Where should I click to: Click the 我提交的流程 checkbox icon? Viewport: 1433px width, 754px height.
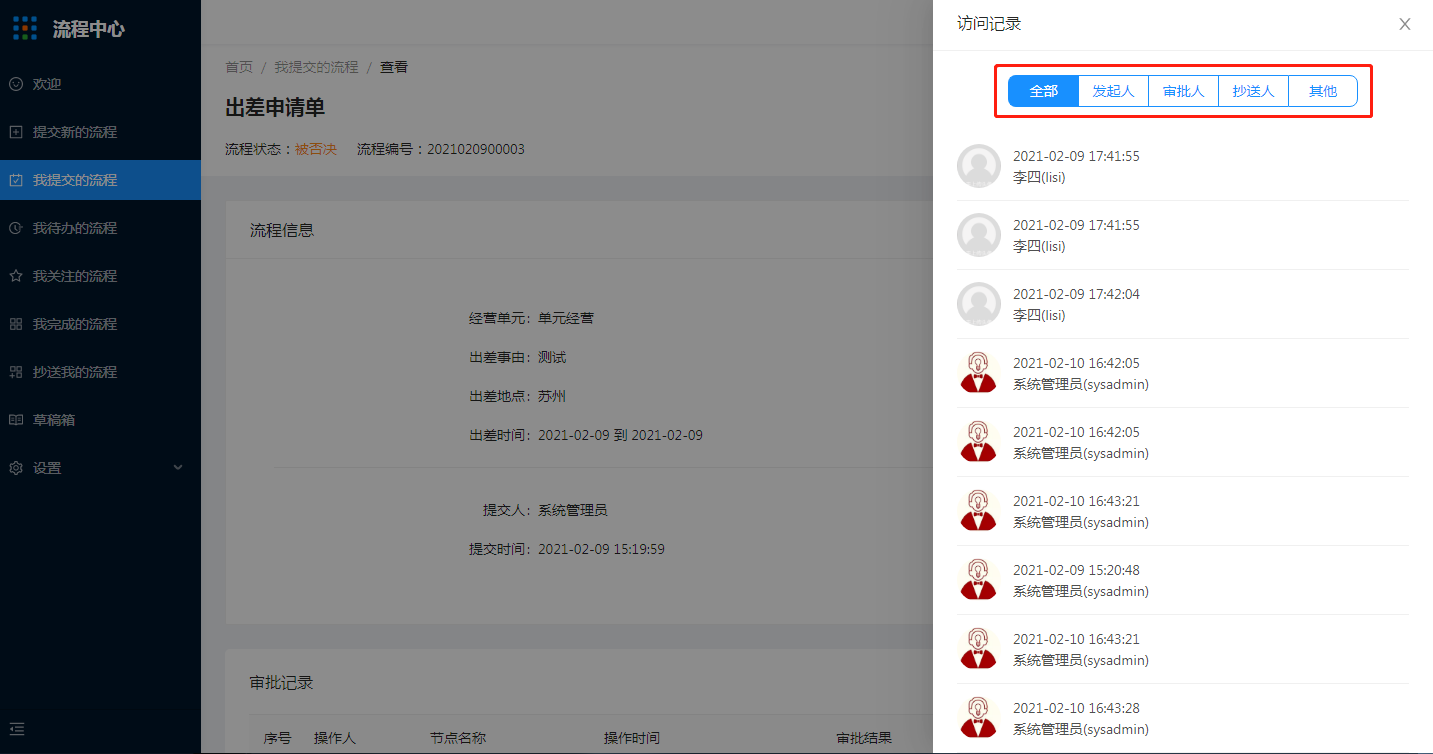click(x=16, y=180)
